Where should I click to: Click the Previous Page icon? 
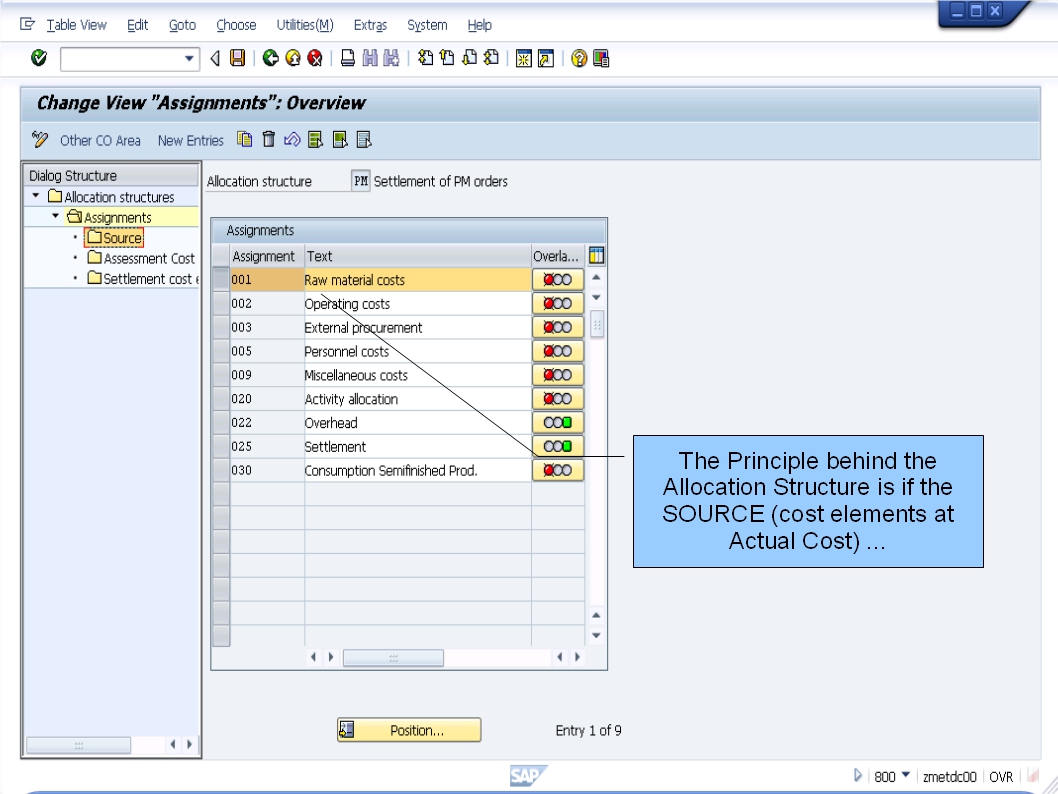click(447, 58)
